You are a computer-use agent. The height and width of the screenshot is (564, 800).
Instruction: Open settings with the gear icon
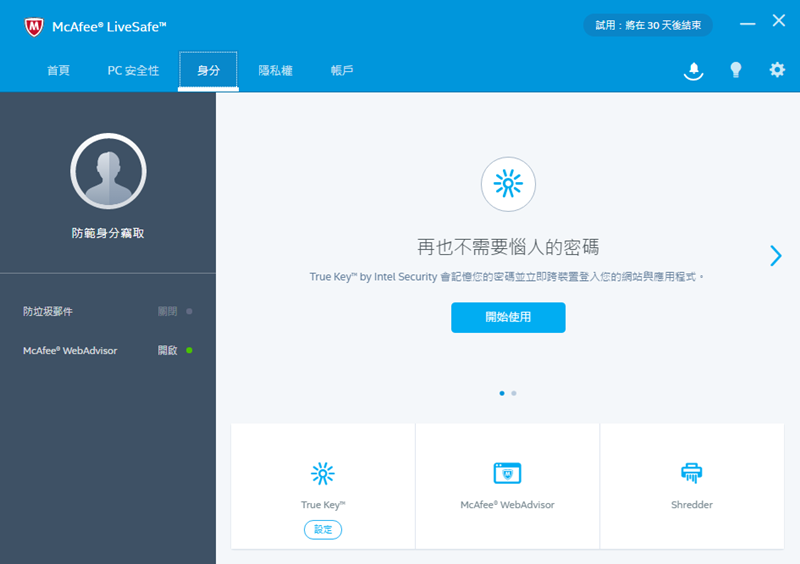tap(777, 69)
